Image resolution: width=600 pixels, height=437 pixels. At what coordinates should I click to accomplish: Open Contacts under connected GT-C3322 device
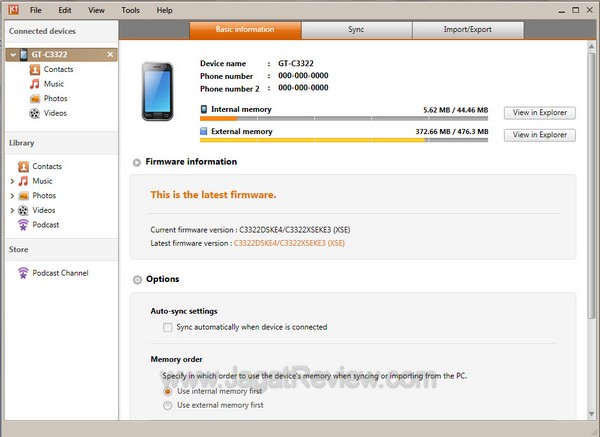click(x=58, y=70)
